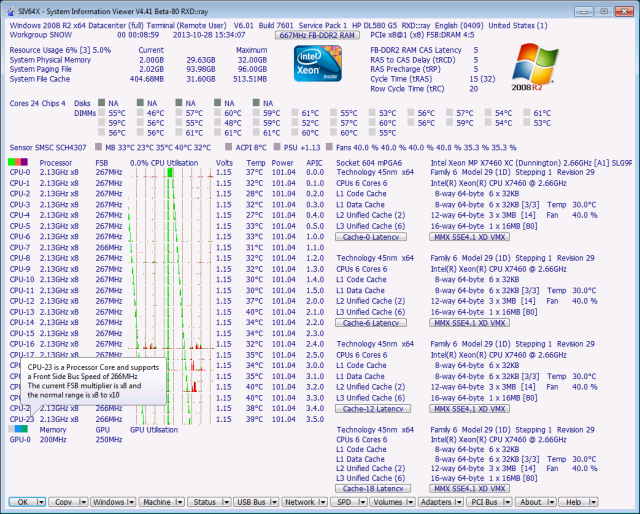Click the GPU-0 row label
Image resolution: width=640 pixels, height=514 pixels.
pos(20,440)
